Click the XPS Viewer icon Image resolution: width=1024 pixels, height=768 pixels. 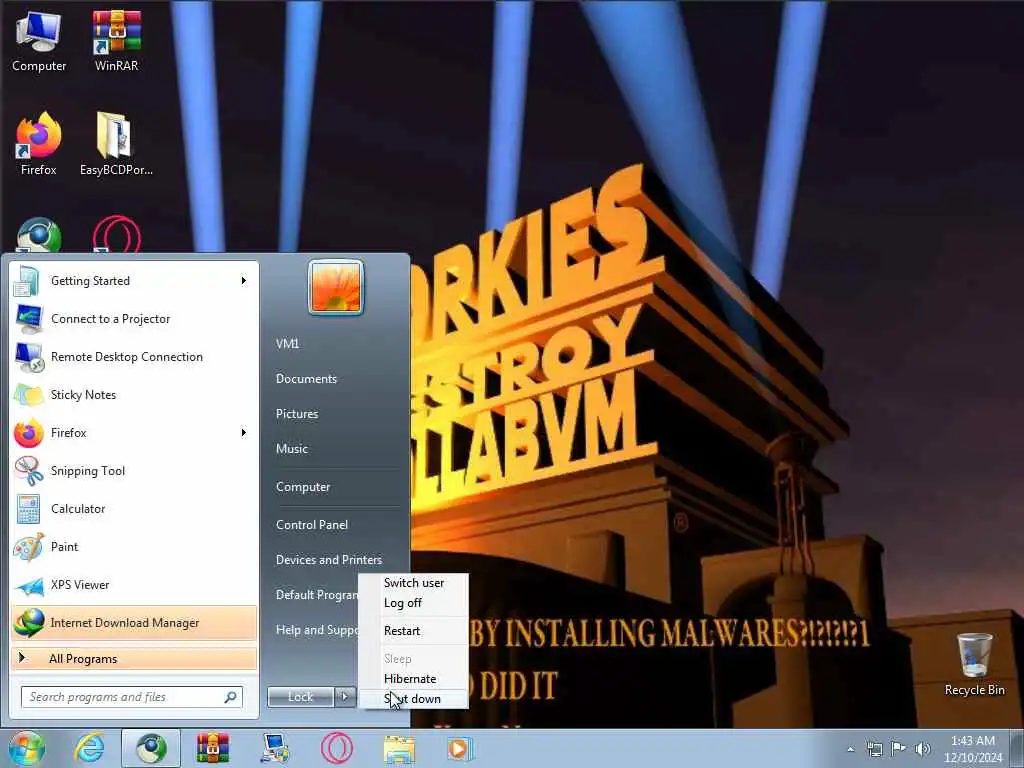click(x=28, y=585)
